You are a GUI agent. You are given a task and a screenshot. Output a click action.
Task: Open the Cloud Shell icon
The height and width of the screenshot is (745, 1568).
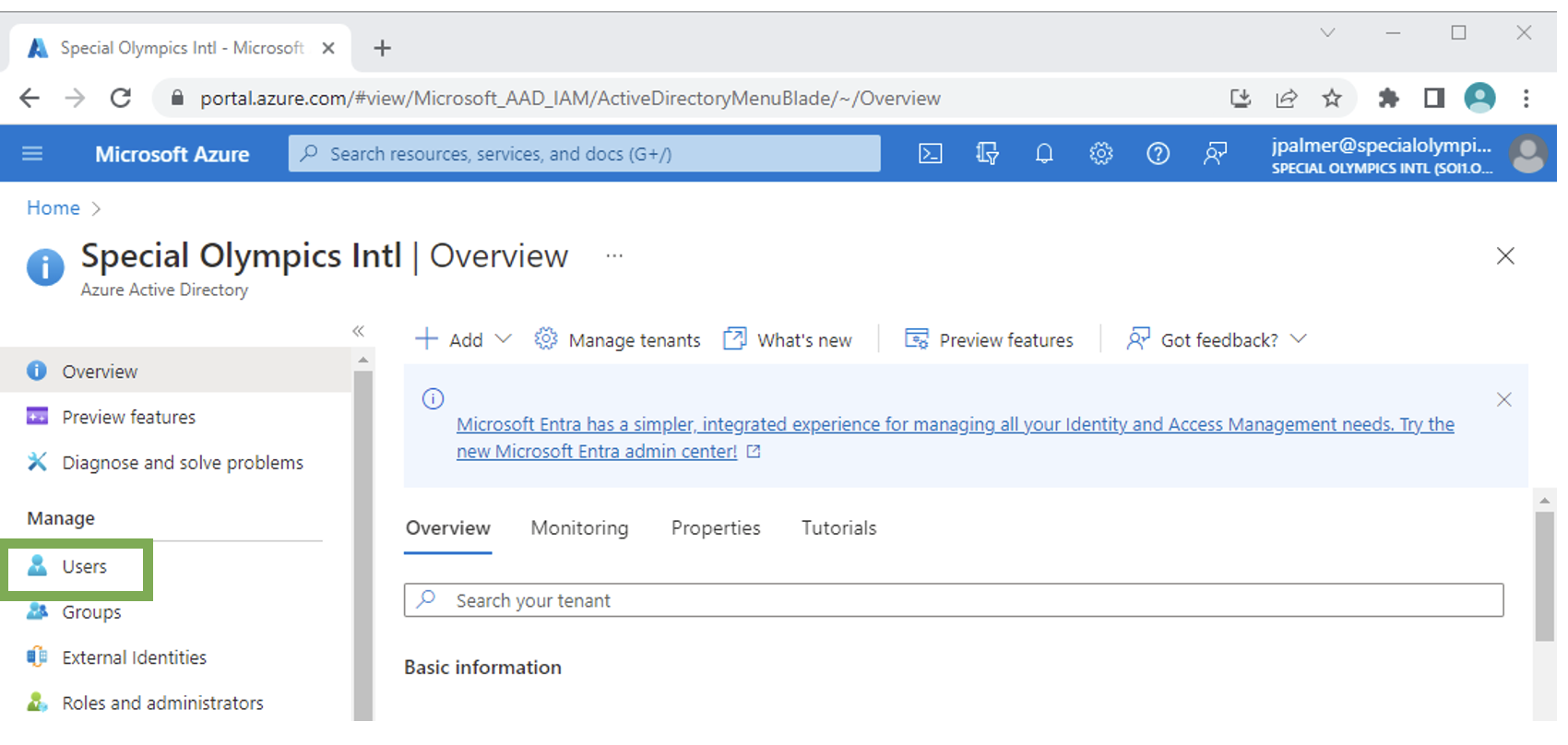click(x=931, y=154)
